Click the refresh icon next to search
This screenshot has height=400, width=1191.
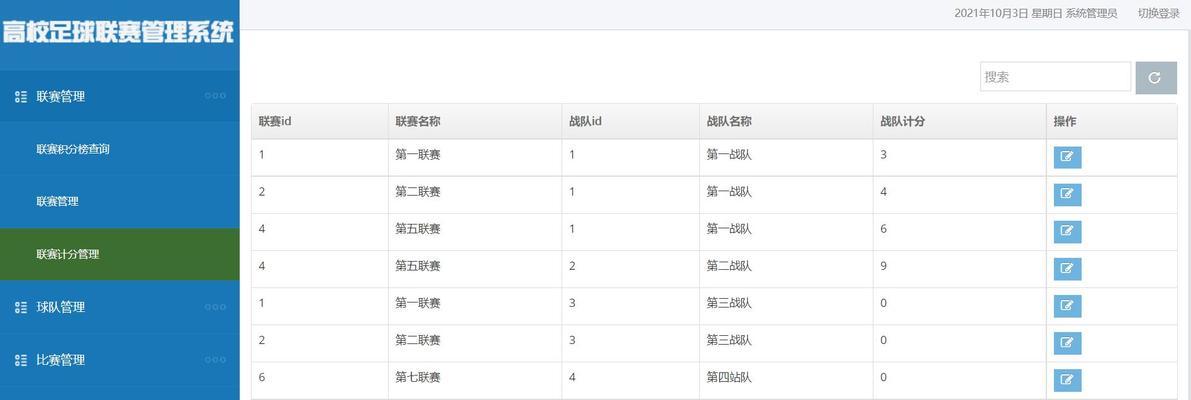click(x=1155, y=77)
